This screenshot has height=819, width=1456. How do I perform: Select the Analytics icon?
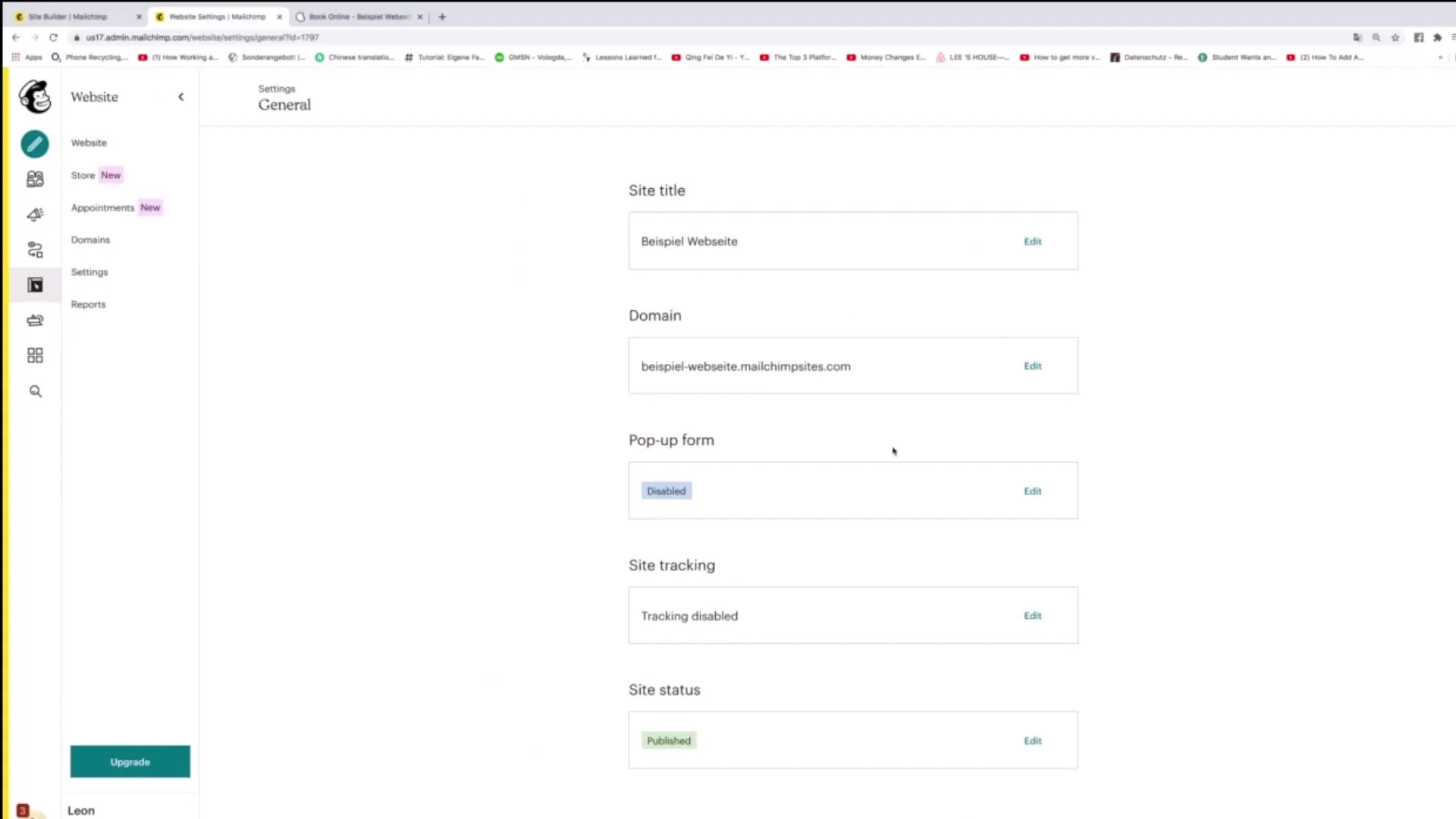35,320
